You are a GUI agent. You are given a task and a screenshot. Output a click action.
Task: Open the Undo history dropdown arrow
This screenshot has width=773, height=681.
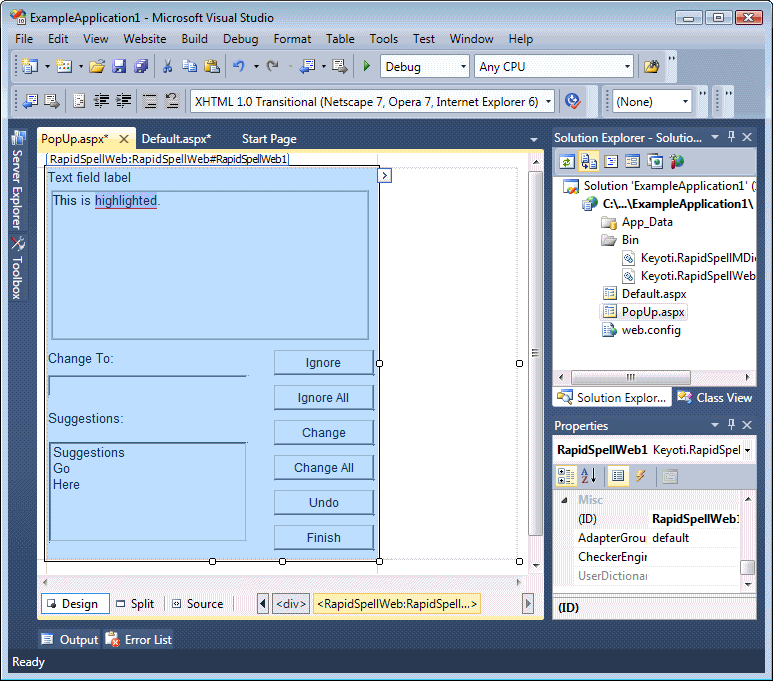[256, 66]
